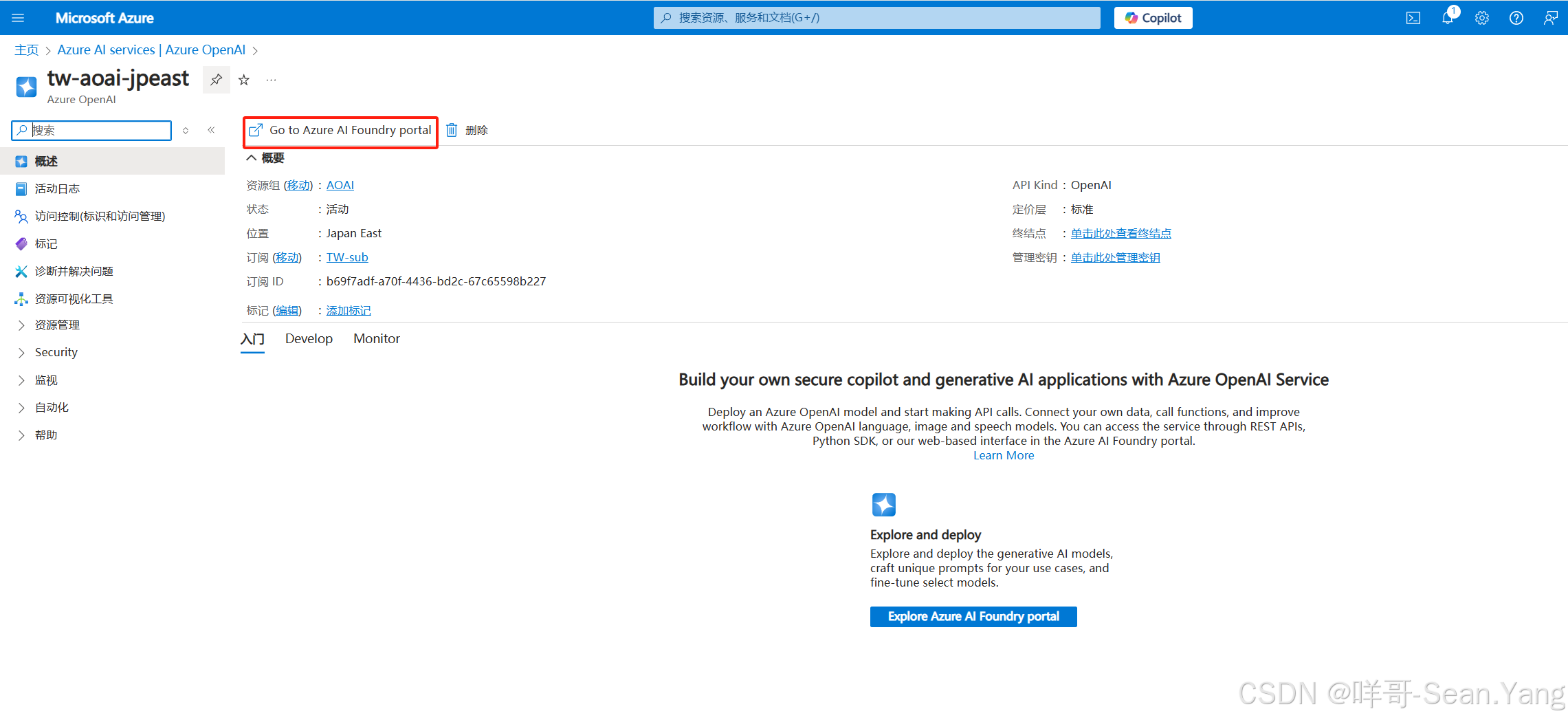
Task: Open the more options ellipsis next to title
Action: pyautogui.click(x=272, y=80)
